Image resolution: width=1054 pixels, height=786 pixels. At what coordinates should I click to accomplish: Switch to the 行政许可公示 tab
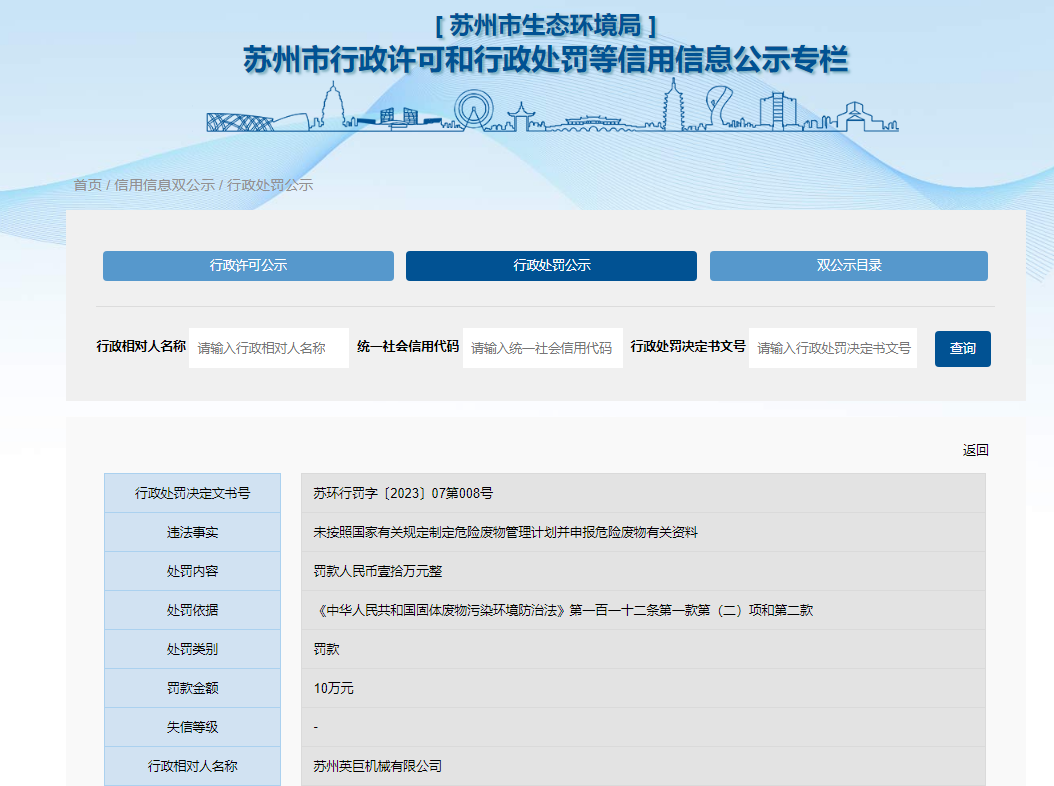(x=248, y=266)
